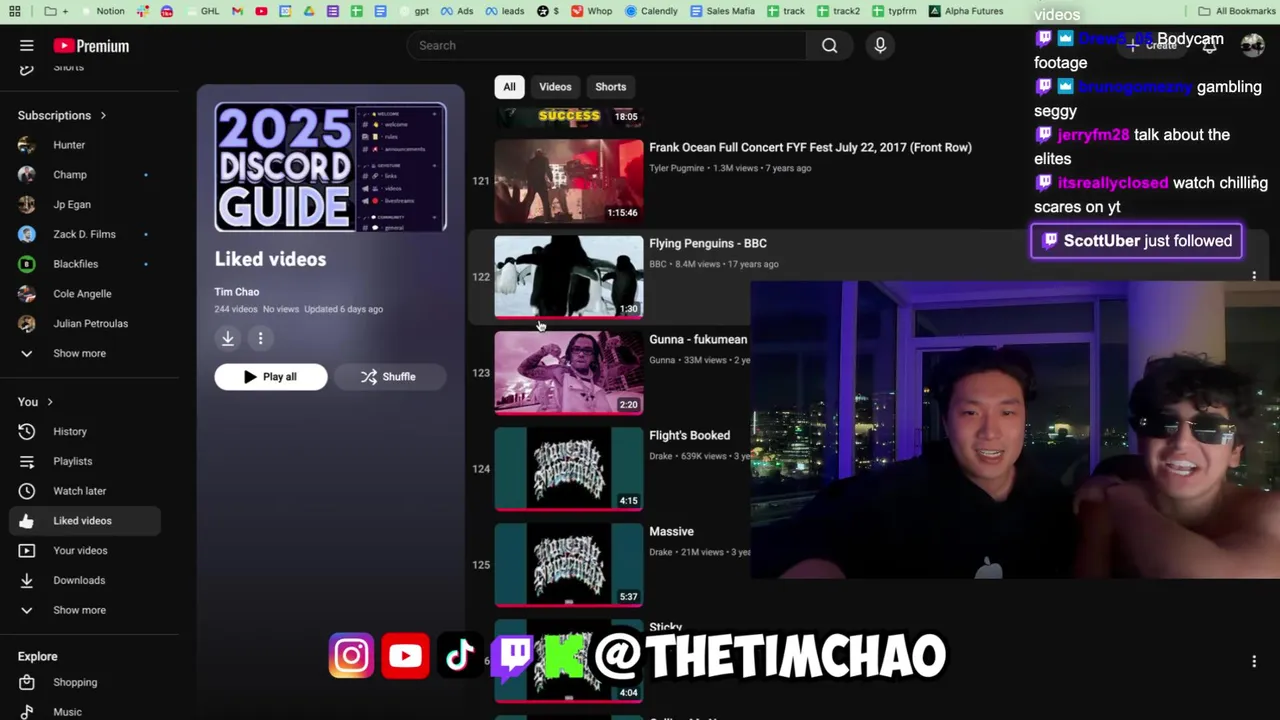1280x720 pixels.
Task: Open Explore Shopping entry
Action: point(75,682)
